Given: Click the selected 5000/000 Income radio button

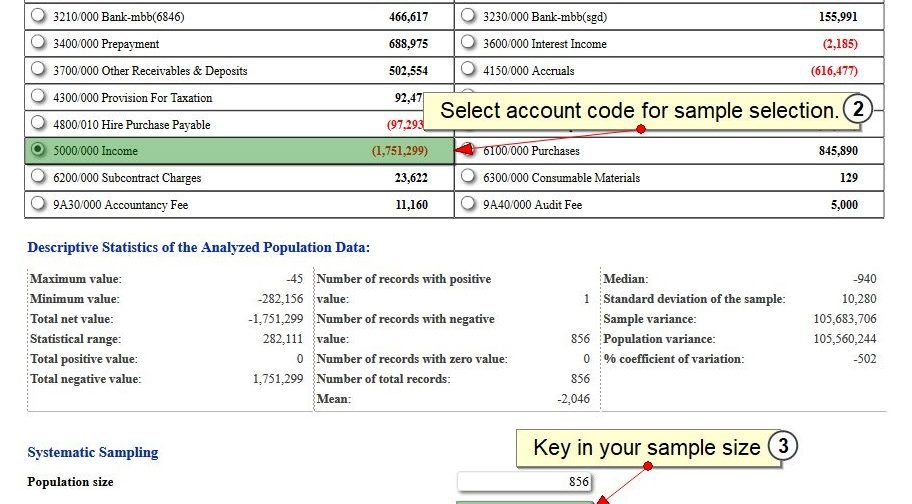Looking at the screenshot, I should pyautogui.click(x=38, y=149).
